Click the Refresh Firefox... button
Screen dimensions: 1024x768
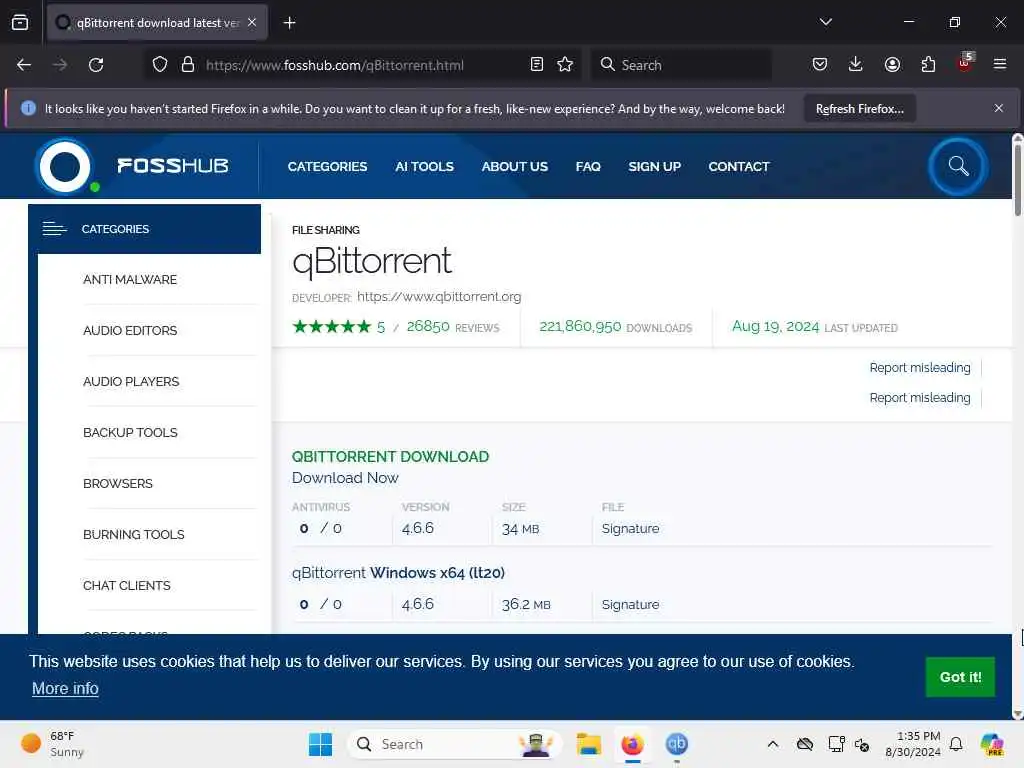859,109
